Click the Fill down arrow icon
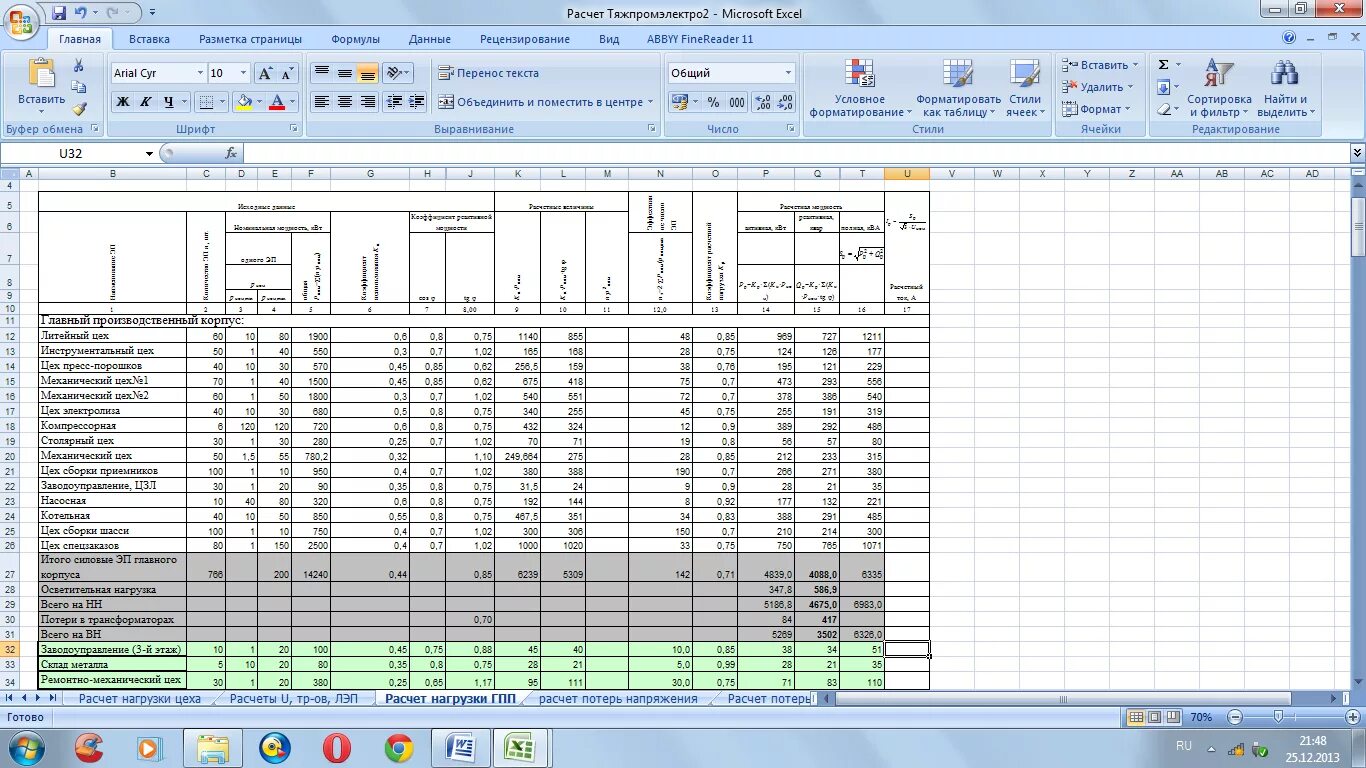 coord(1163,87)
